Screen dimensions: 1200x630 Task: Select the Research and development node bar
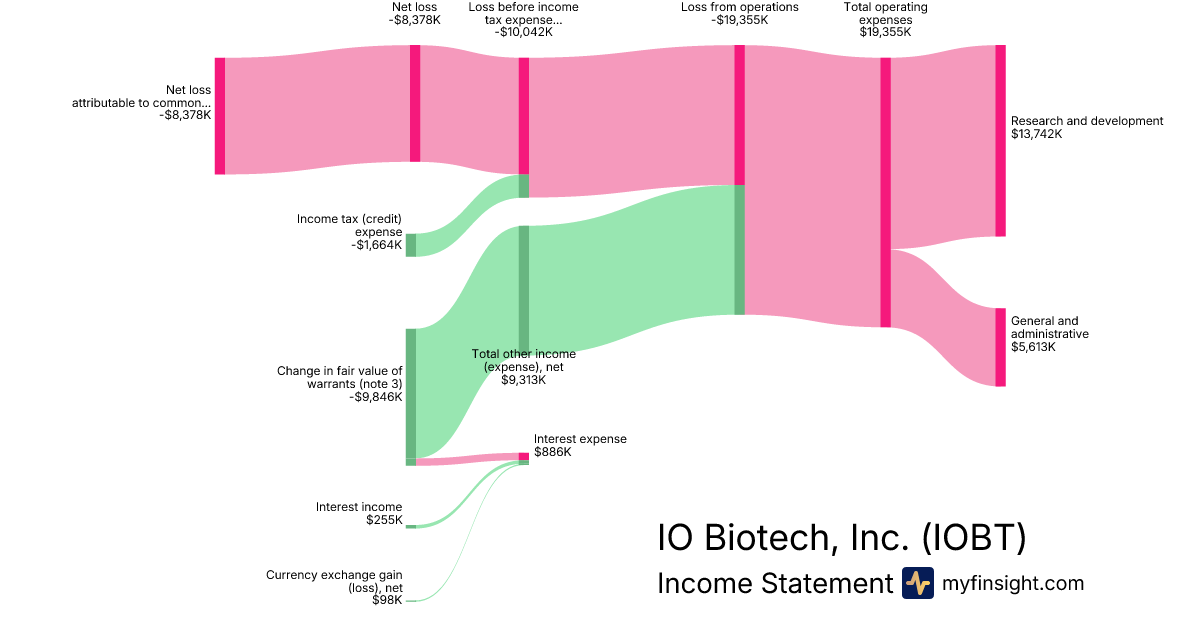[x=1000, y=140]
